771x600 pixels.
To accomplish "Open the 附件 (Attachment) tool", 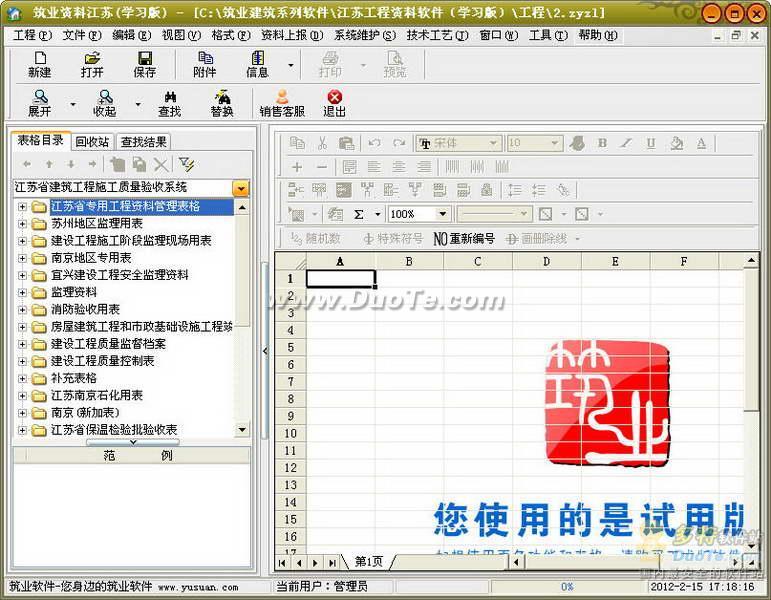I will (x=205, y=64).
